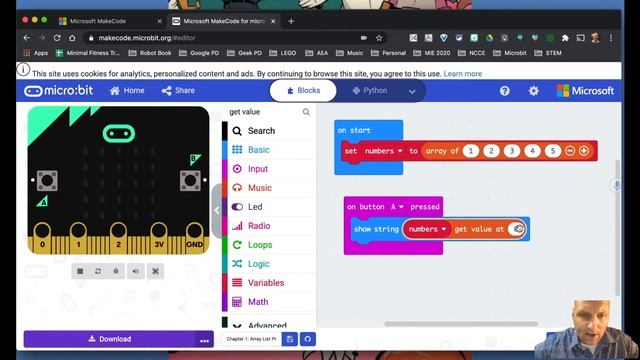Add an array item with plus icon
The width and height of the screenshot is (640, 360).
pos(584,151)
